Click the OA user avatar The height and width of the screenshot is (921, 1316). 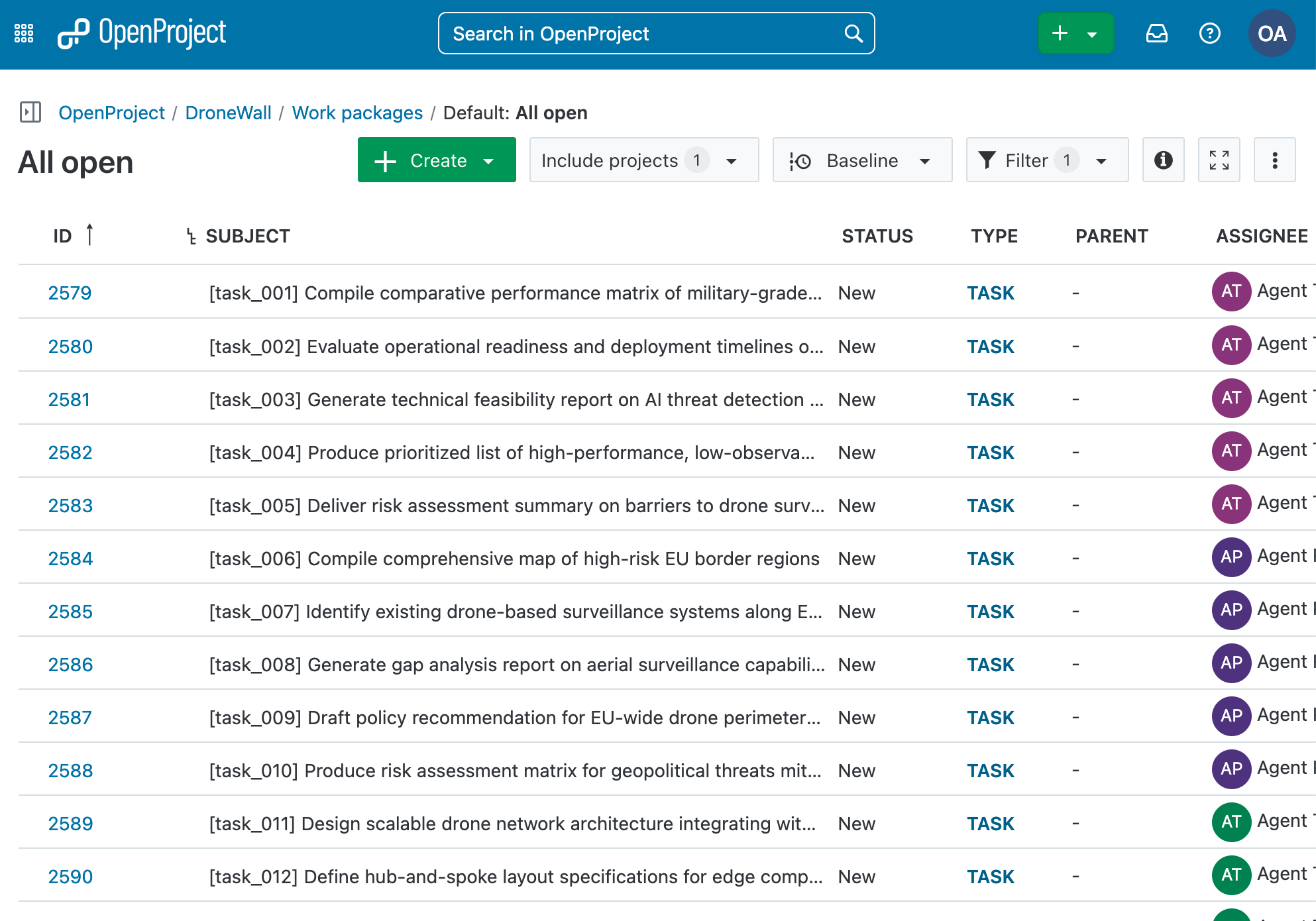[1272, 33]
